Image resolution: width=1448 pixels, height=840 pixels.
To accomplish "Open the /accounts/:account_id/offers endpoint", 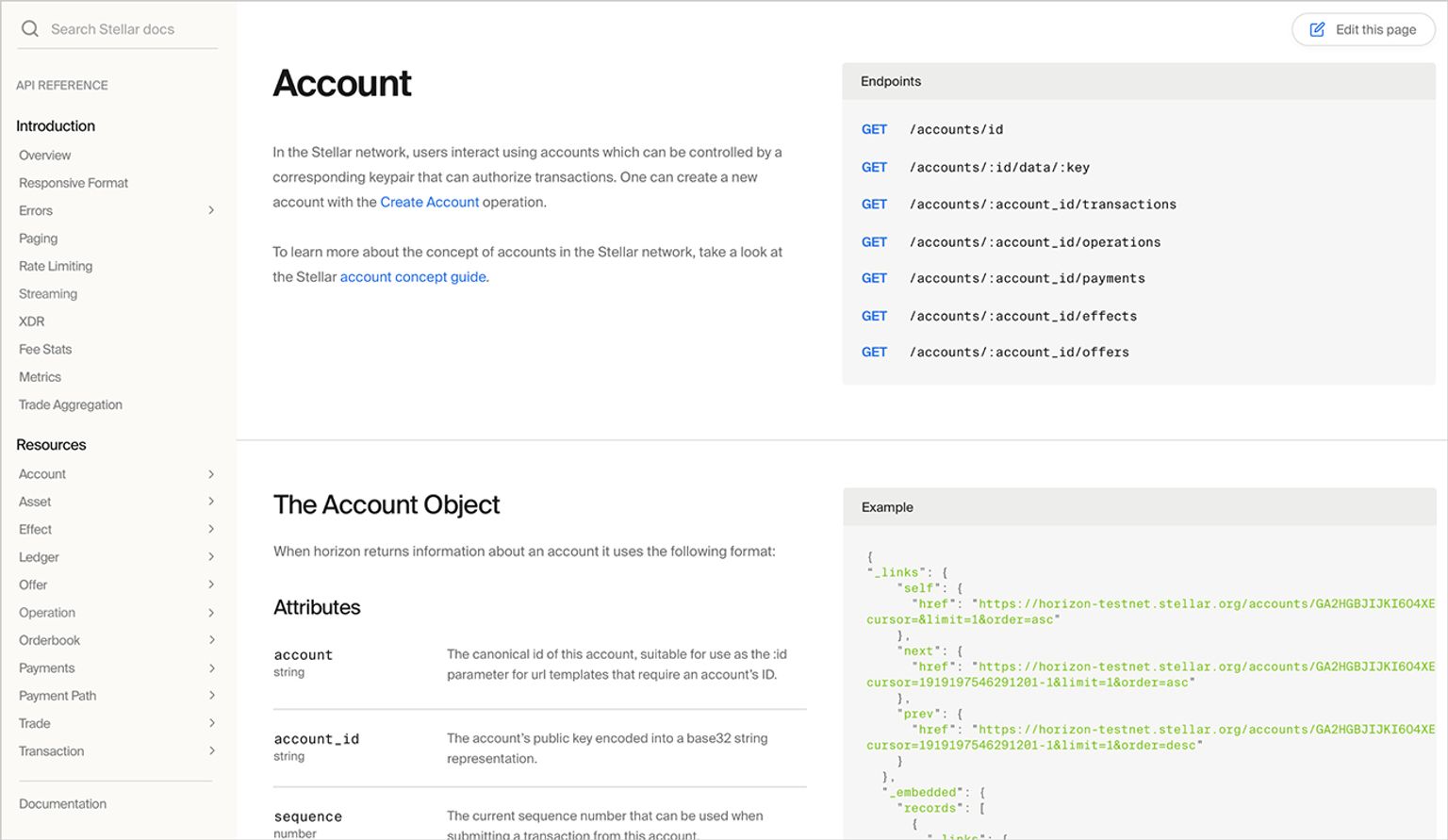I will click(x=1019, y=353).
